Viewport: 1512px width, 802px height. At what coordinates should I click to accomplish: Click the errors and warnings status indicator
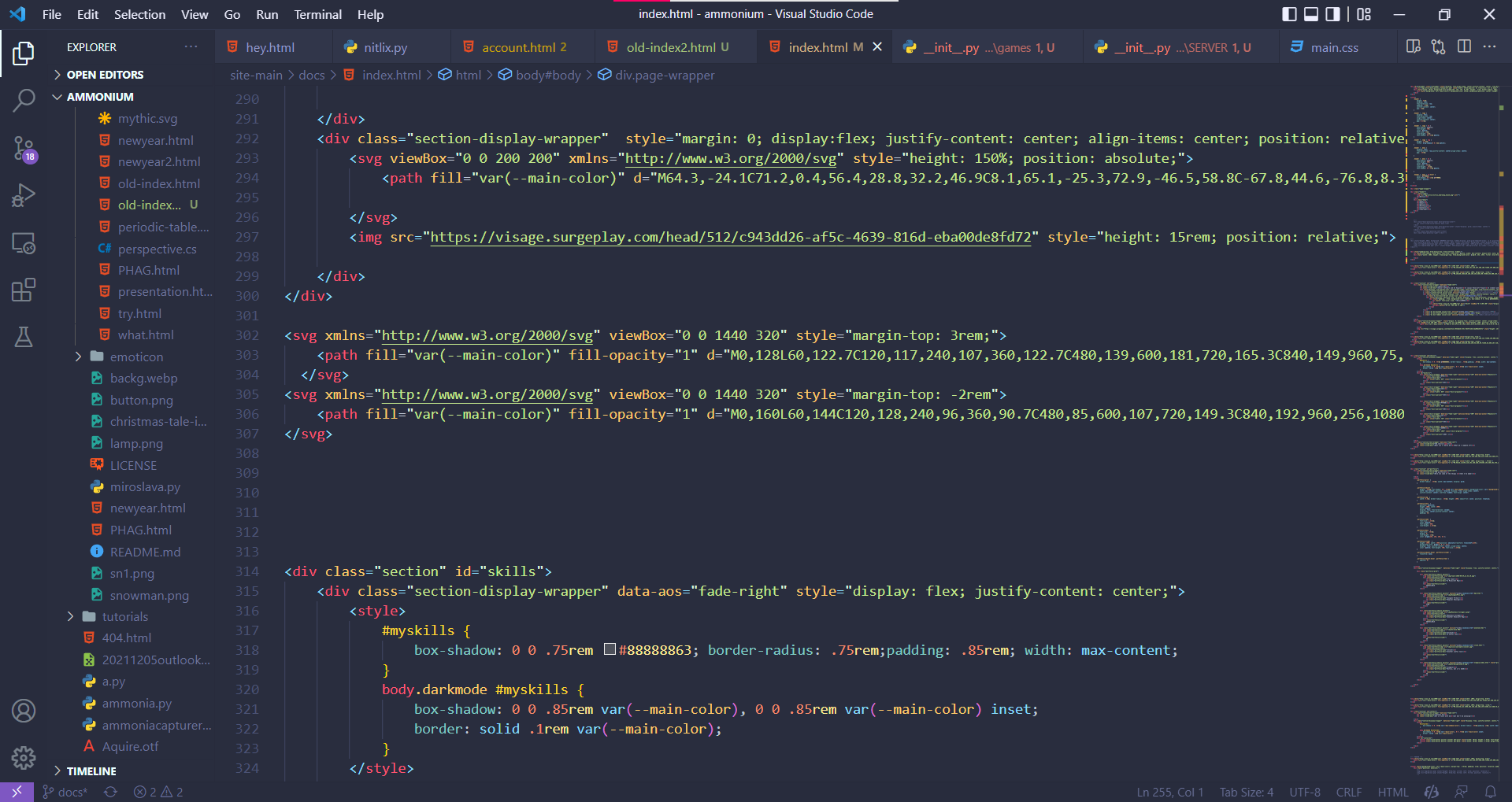(x=158, y=792)
